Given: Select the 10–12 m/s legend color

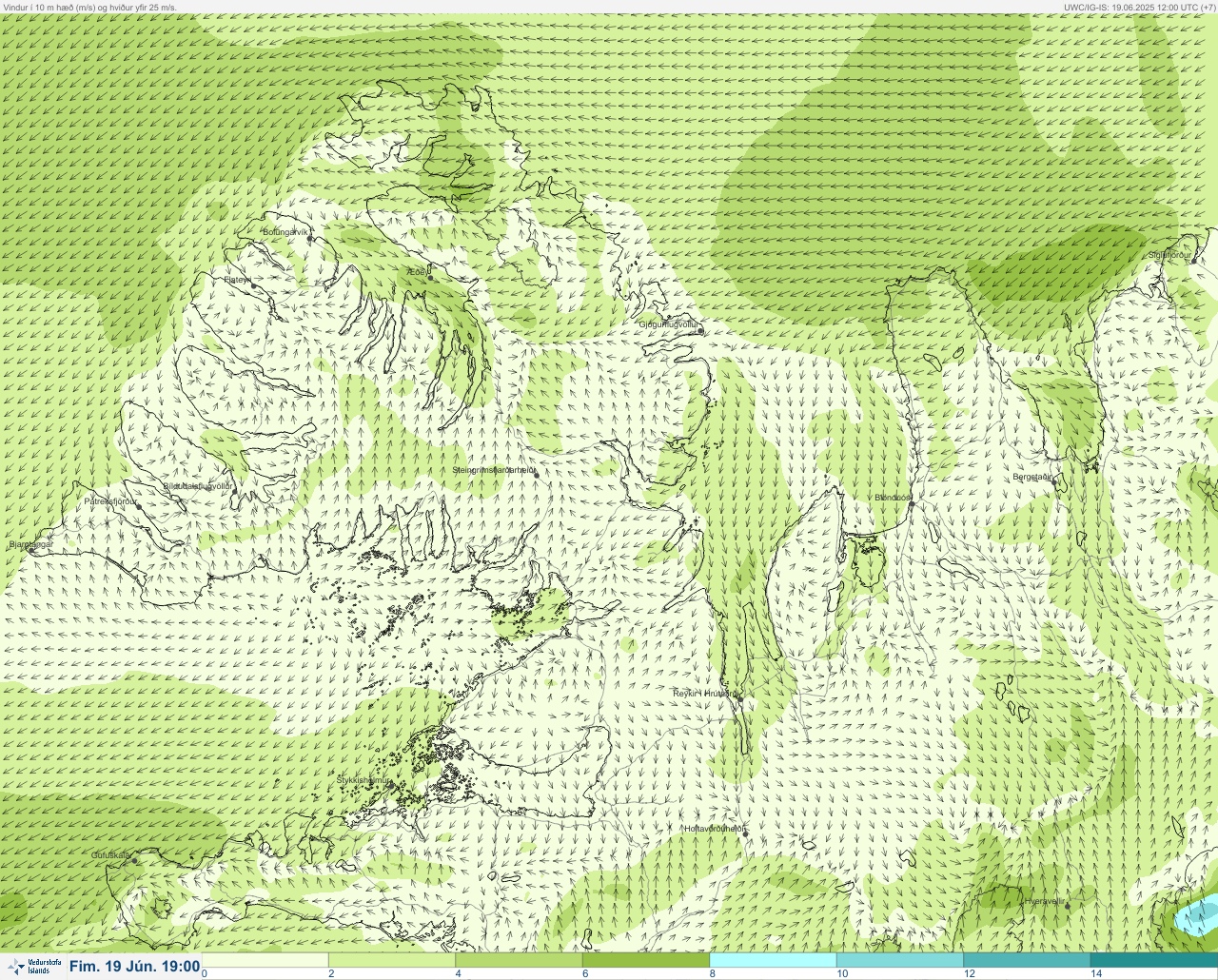Looking at the screenshot, I should click(x=899, y=960).
